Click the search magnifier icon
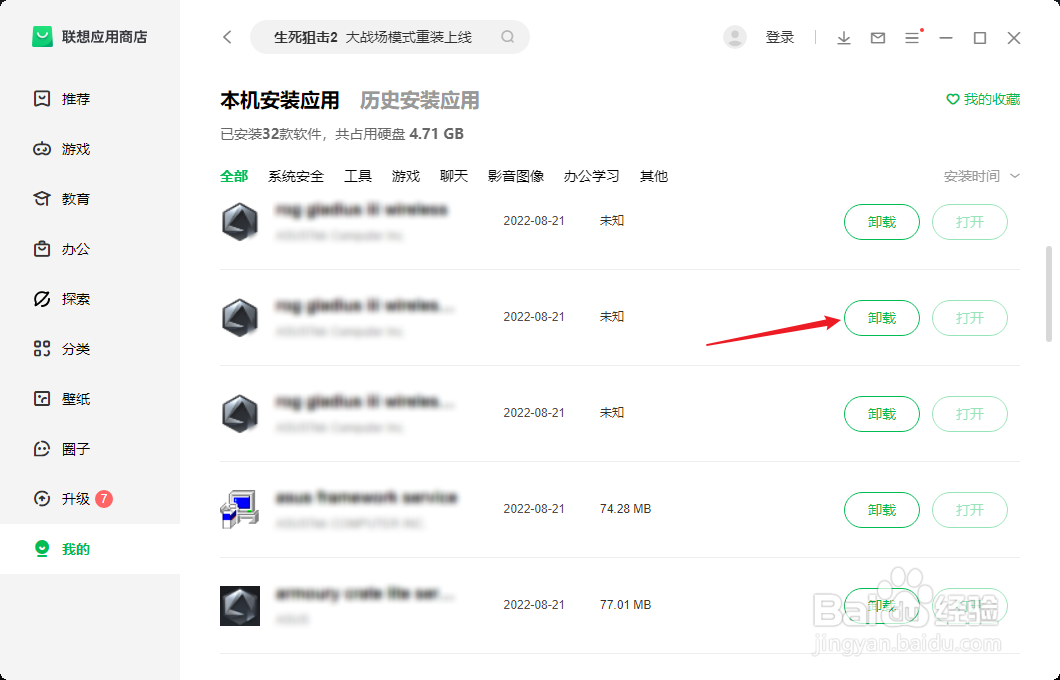Screen dimensions: 1060x680 click(508, 37)
